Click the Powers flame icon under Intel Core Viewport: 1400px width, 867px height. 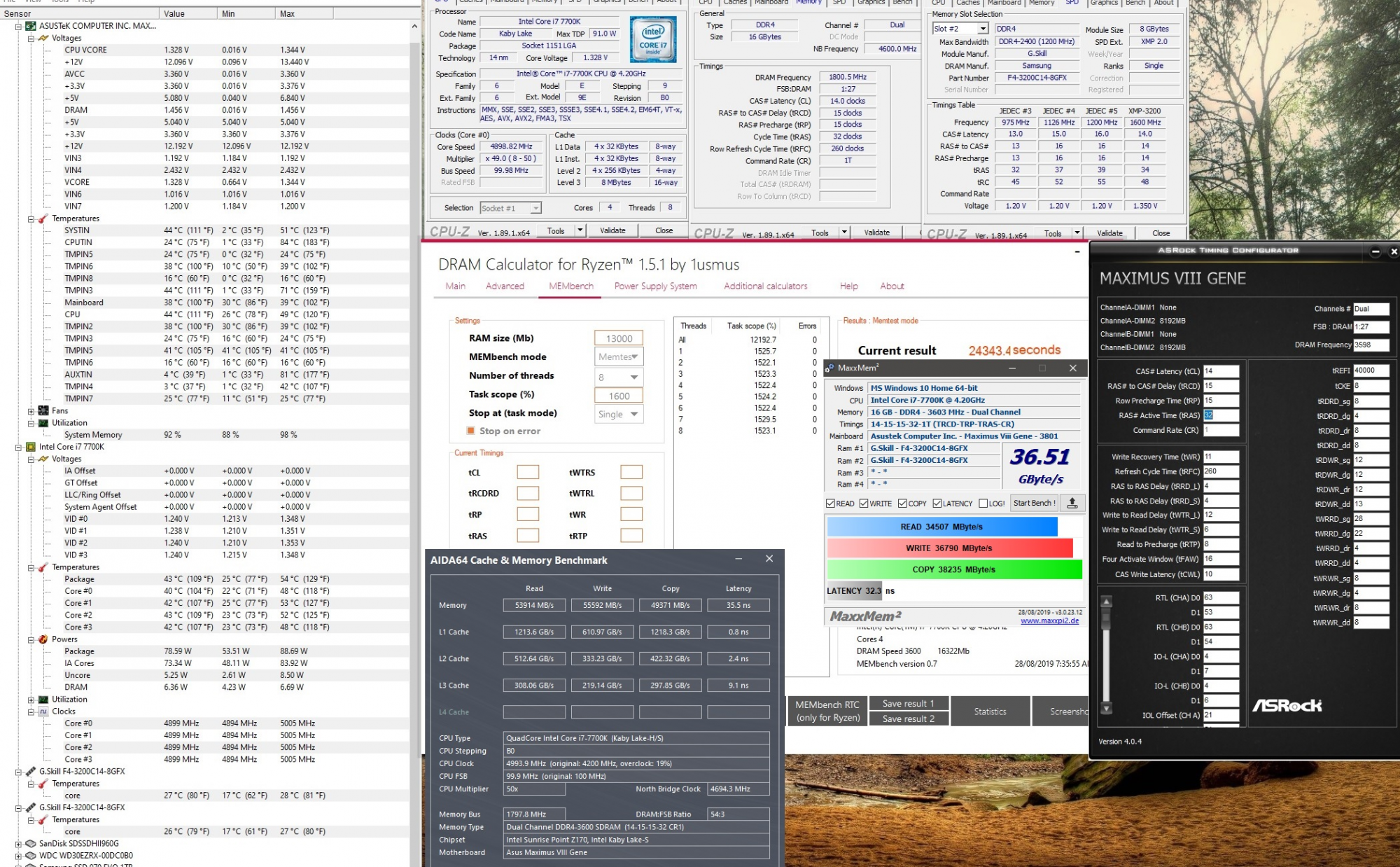point(43,639)
